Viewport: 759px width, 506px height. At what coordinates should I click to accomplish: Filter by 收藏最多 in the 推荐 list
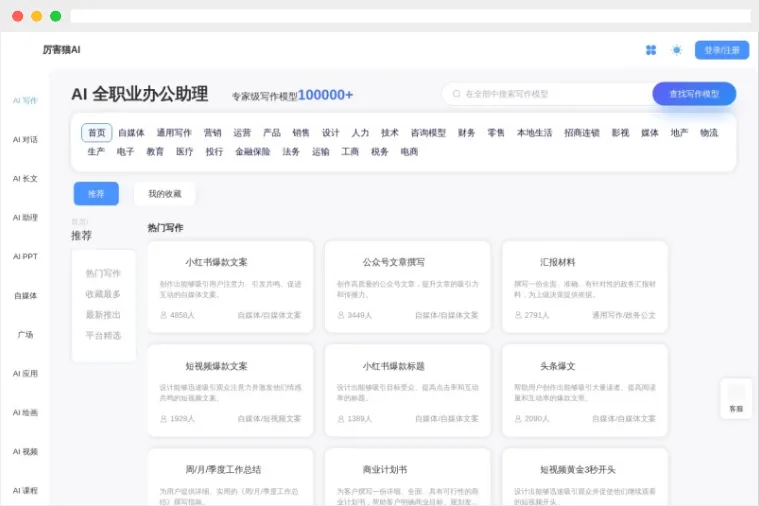pos(103,294)
